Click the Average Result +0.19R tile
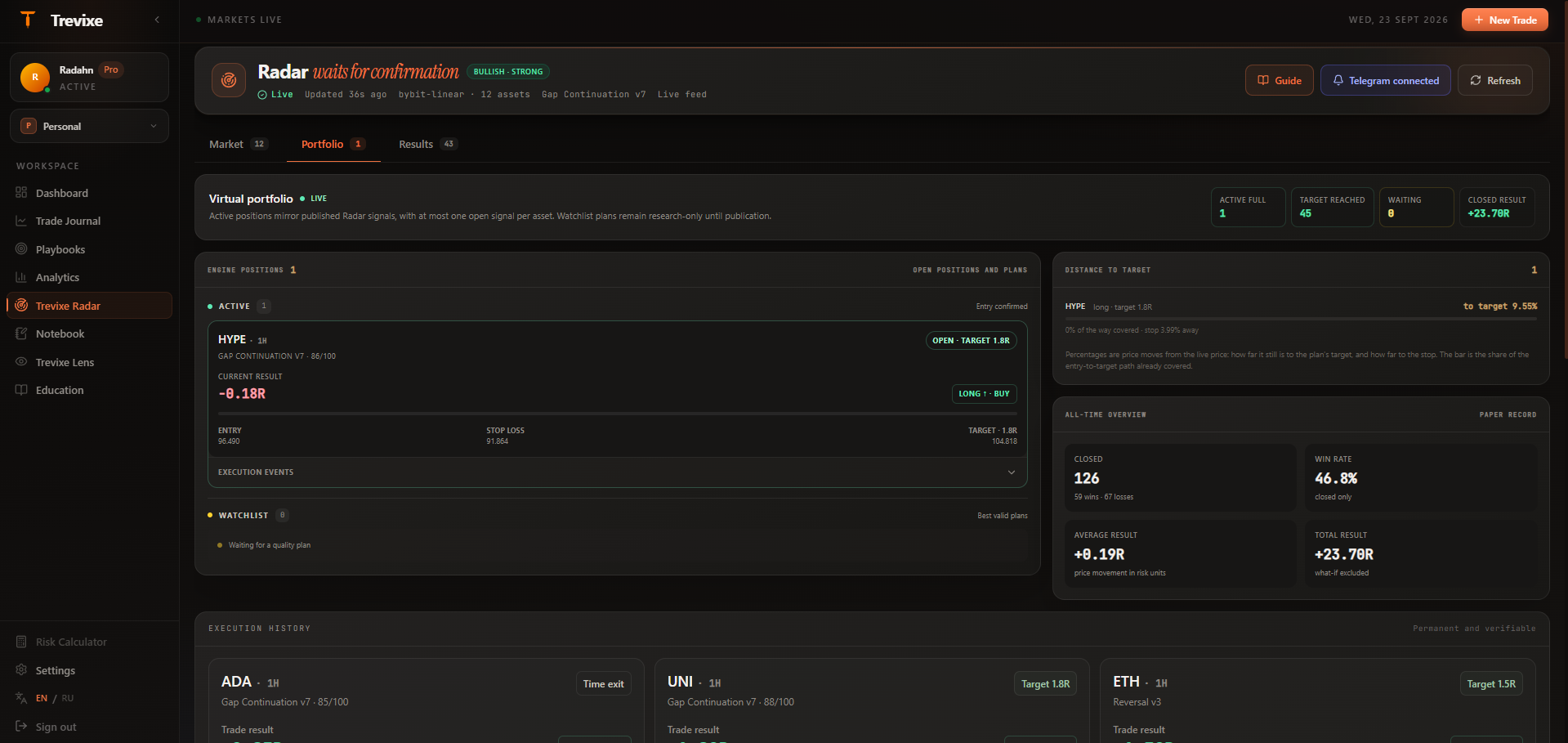Viewport: 1568px width, 743px height. coord(1181,553)
